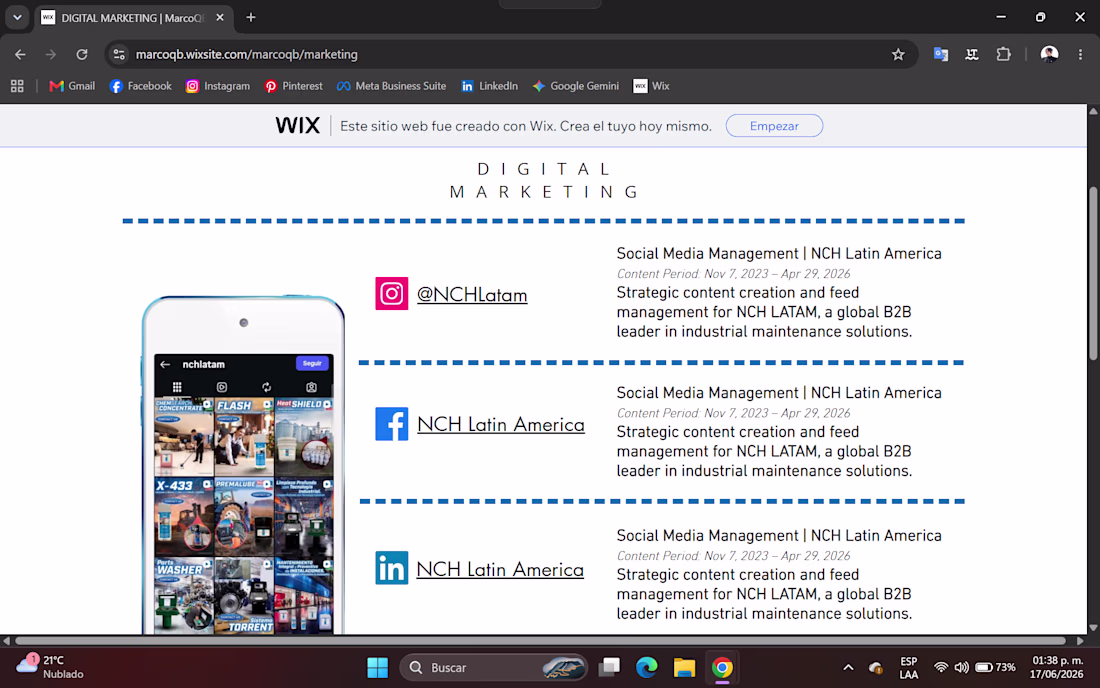Click the Empezar button in Wix banner

[774, 126]
